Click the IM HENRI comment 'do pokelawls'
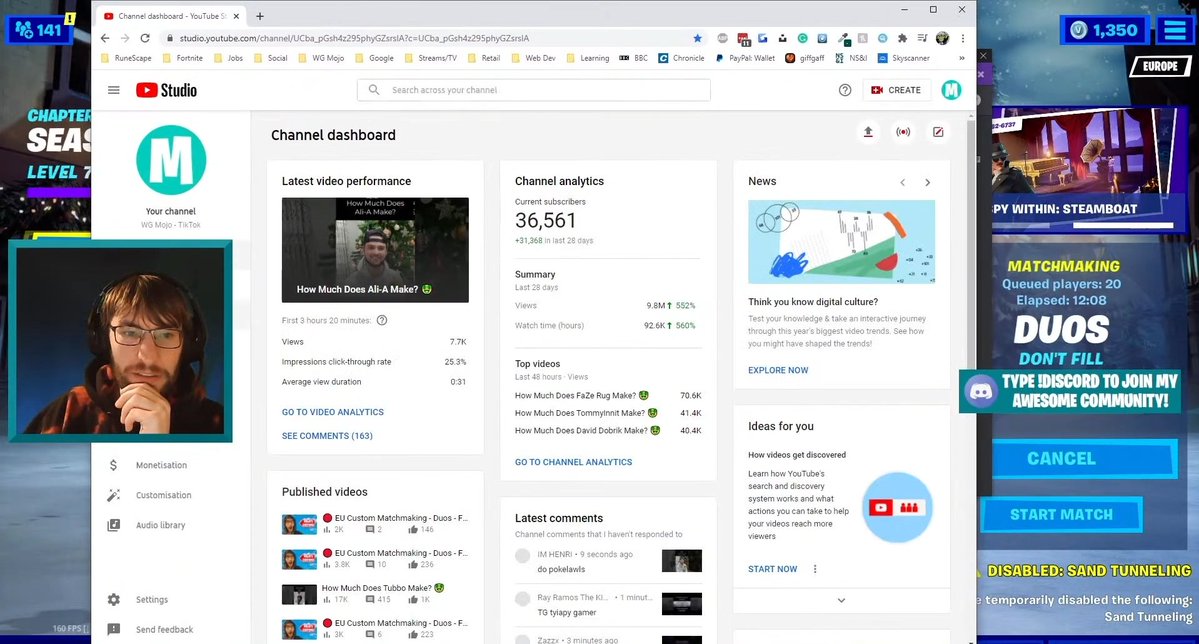This screenshot has height=644, width=1199. (x=561, y=569)
